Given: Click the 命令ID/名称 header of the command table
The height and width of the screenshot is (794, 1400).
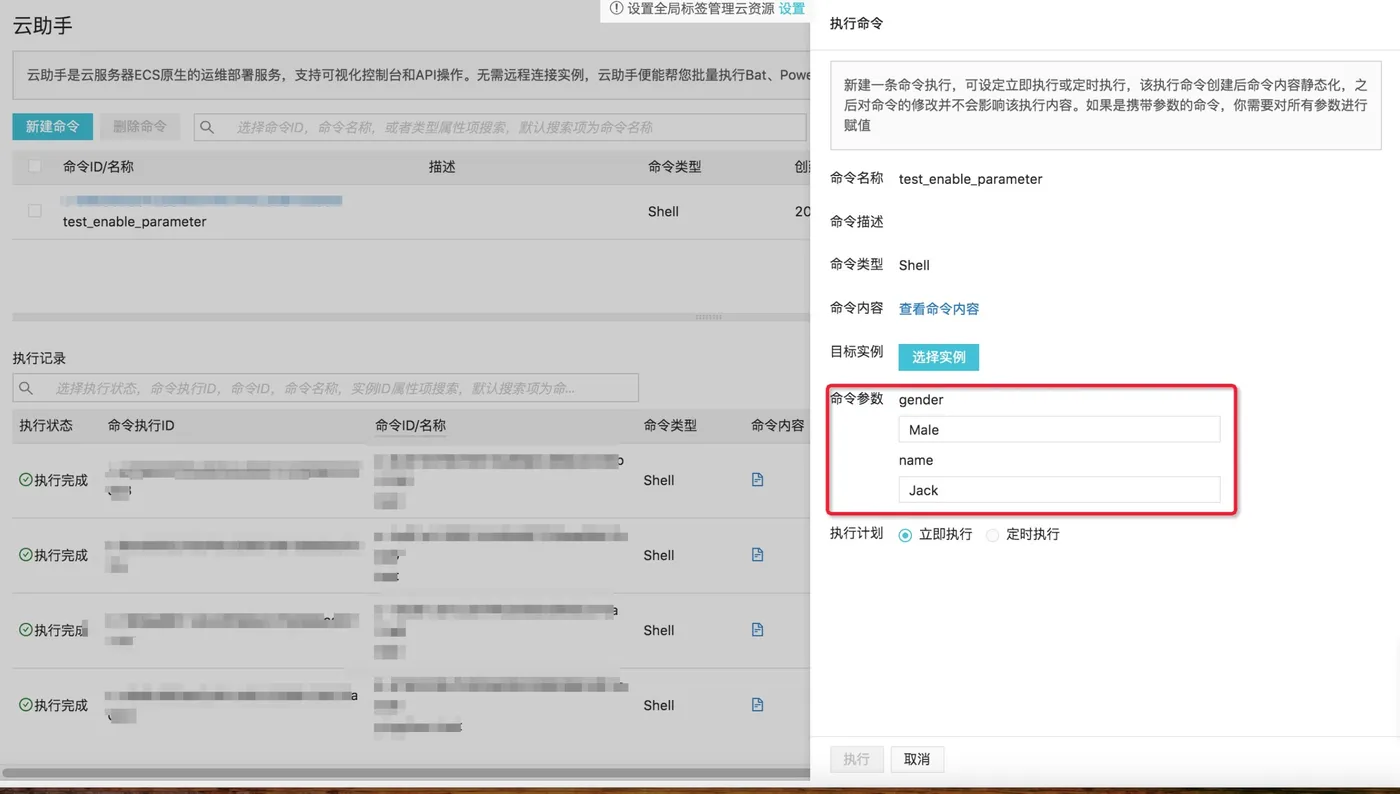Looking at the screenshot, I should (x=98, y=167).
